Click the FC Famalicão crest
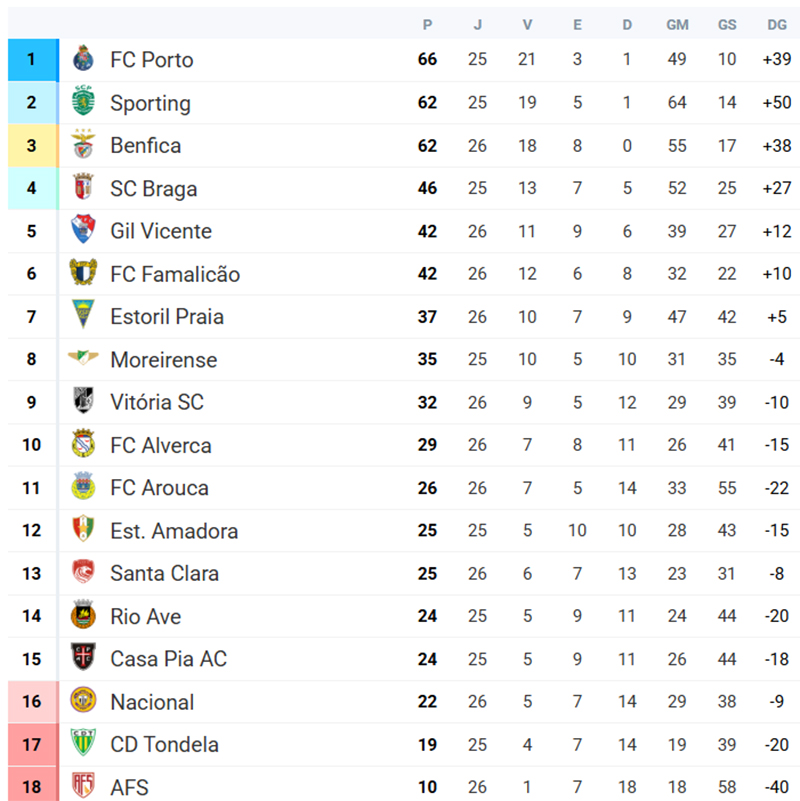This screenshot has width=800, height=801. (84, 273)
